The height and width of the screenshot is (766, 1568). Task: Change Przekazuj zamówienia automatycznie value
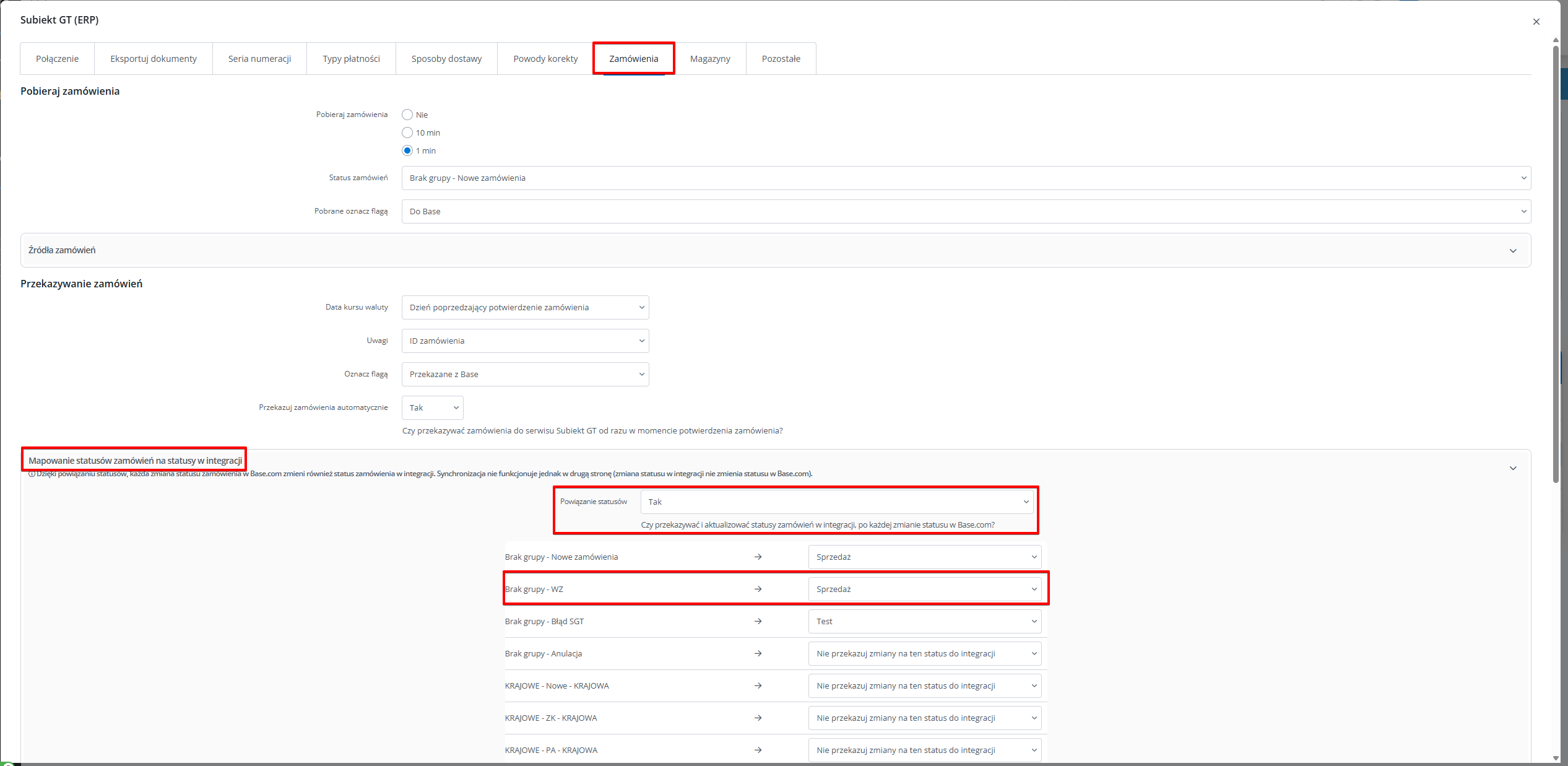tap(432, 407)
